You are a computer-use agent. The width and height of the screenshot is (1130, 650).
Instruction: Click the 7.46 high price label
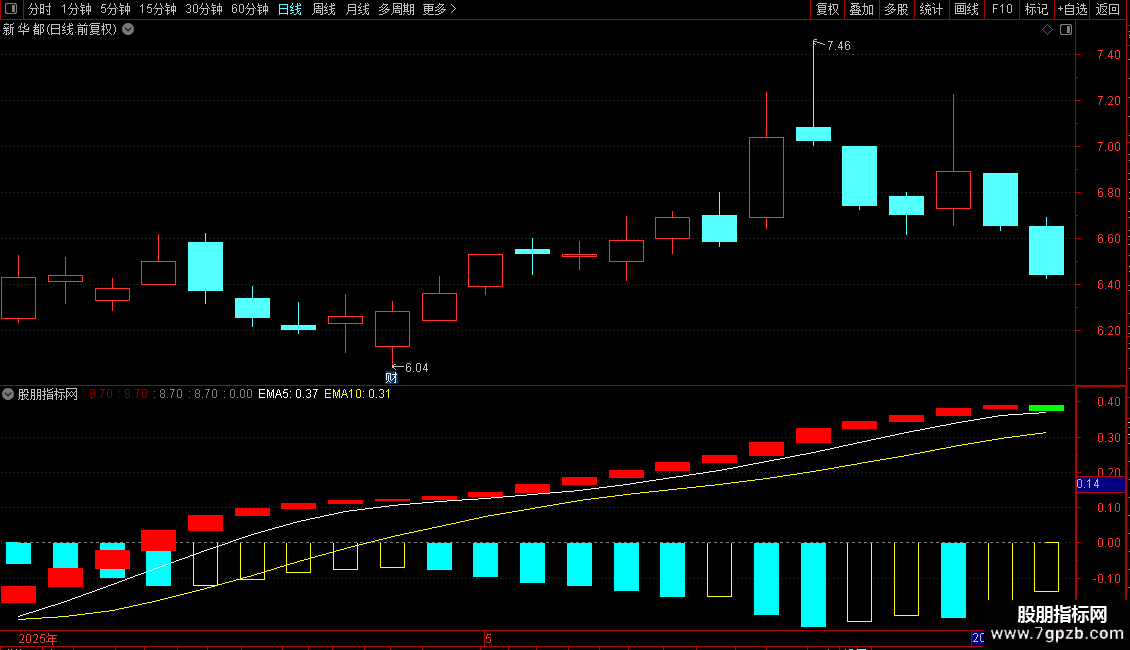point(839,46)
